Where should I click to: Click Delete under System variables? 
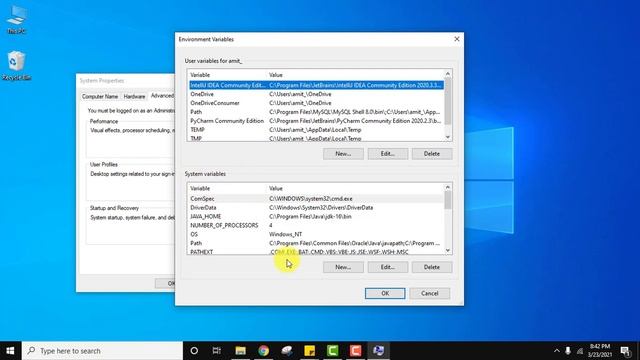tap(431, 267)
